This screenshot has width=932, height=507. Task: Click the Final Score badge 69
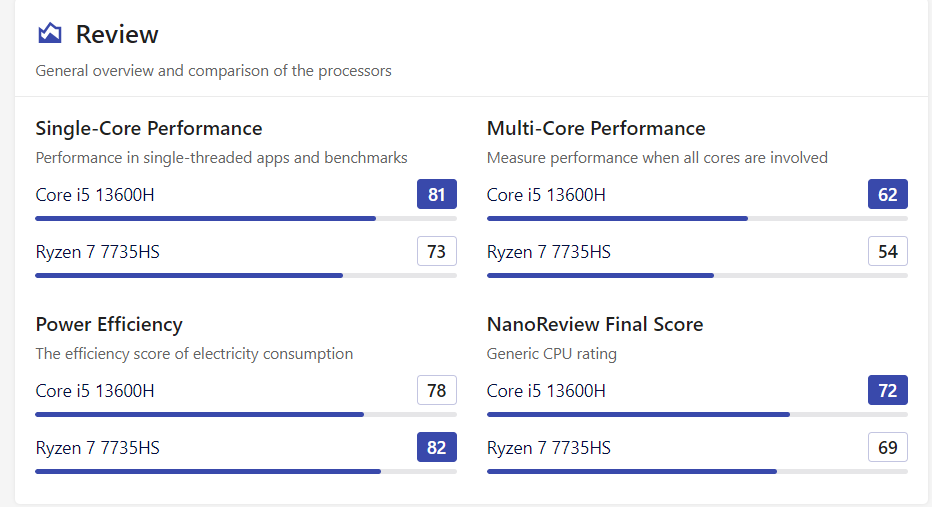[888, 448]
